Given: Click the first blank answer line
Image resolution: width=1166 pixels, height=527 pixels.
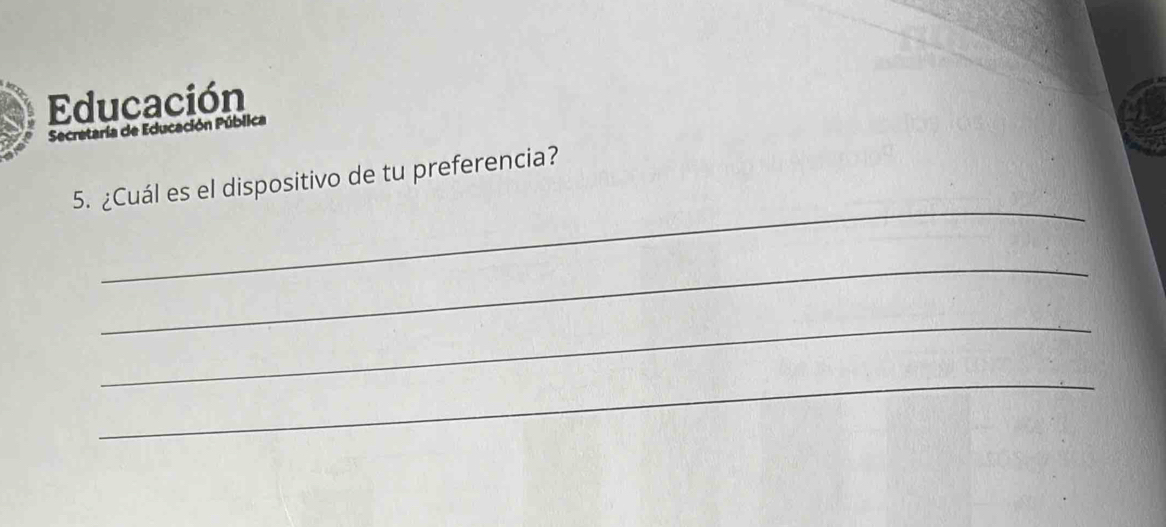Looking at the screenshot, I should click(593, 248).
